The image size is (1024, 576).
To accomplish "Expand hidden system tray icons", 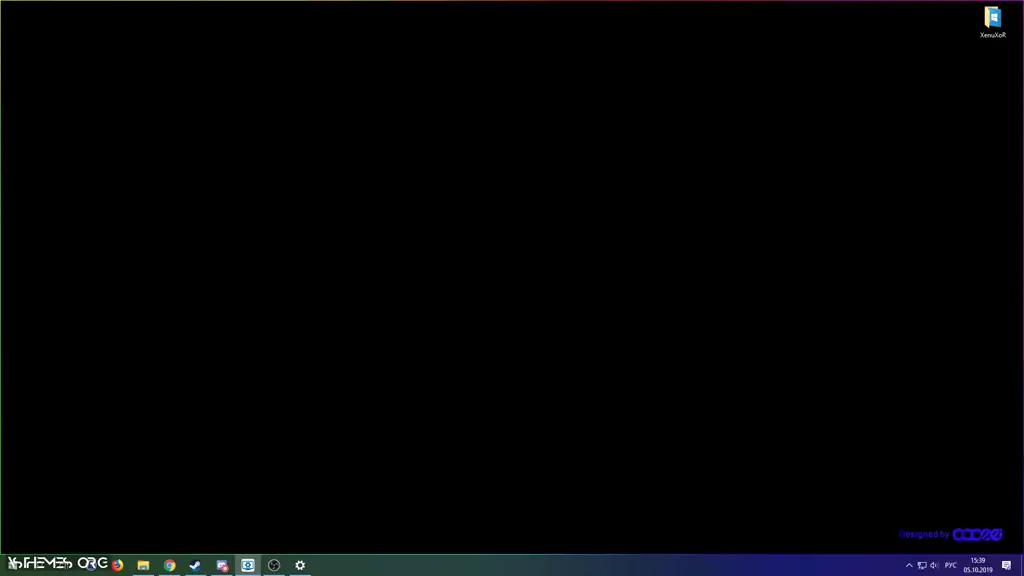I will 909,565.
